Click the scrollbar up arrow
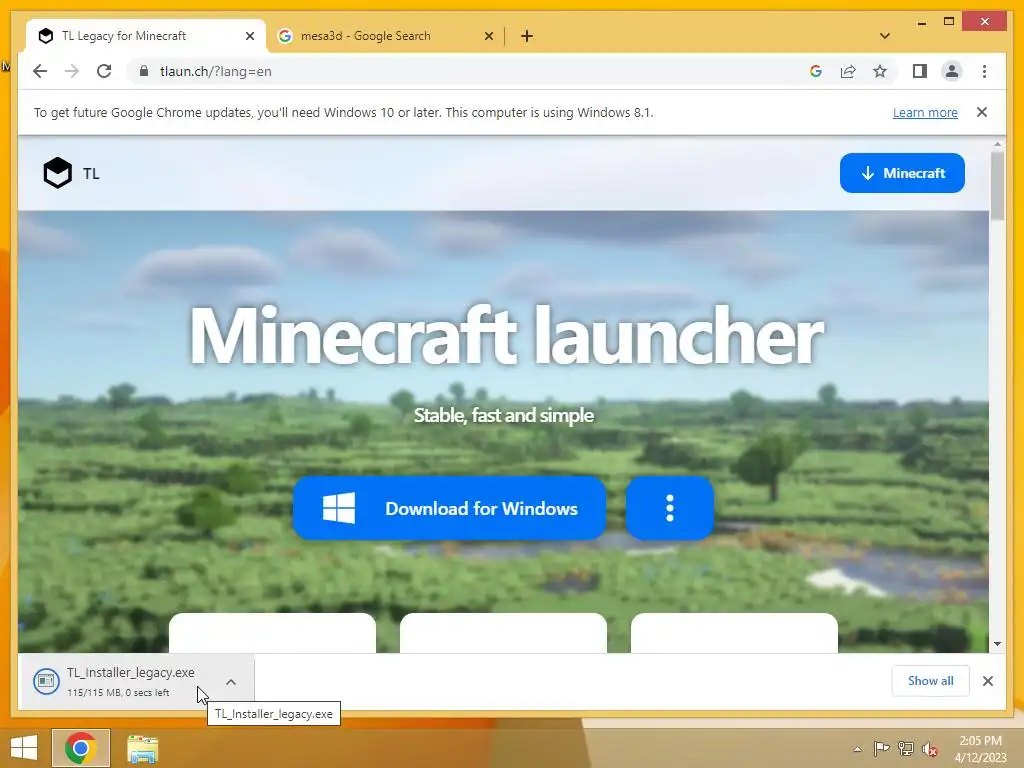 (x=997, y=144)
